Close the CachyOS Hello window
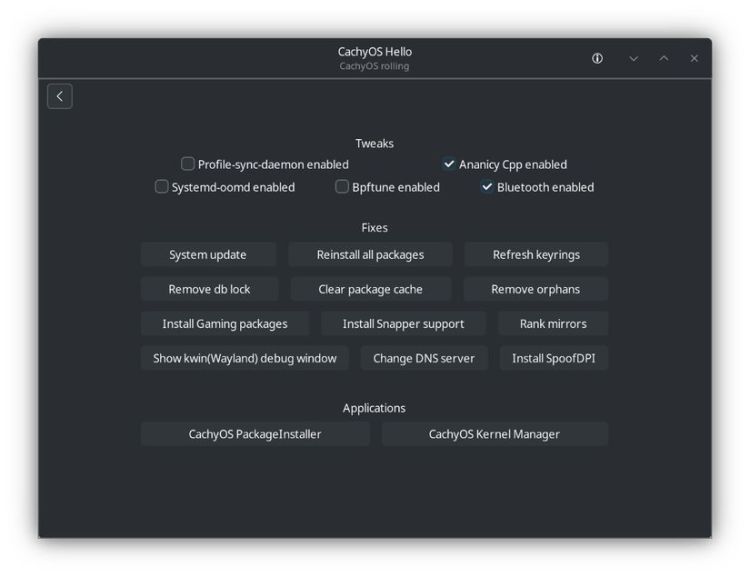 pos(694,59)
